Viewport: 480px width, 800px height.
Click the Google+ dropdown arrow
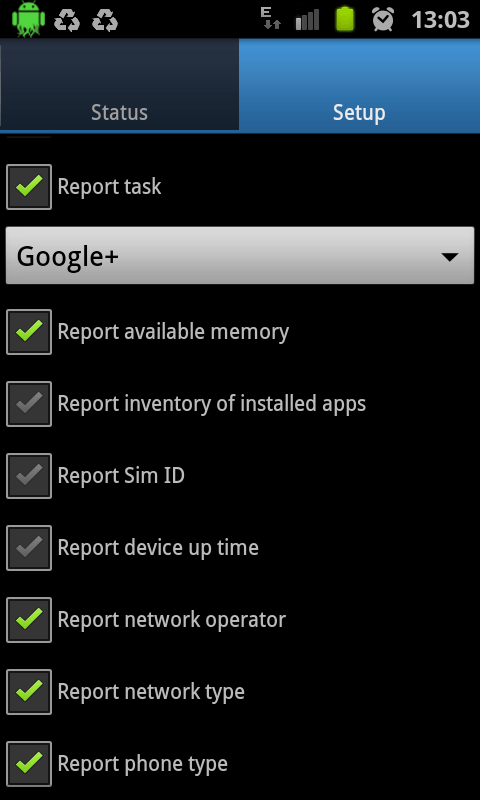tap(450, 257)
